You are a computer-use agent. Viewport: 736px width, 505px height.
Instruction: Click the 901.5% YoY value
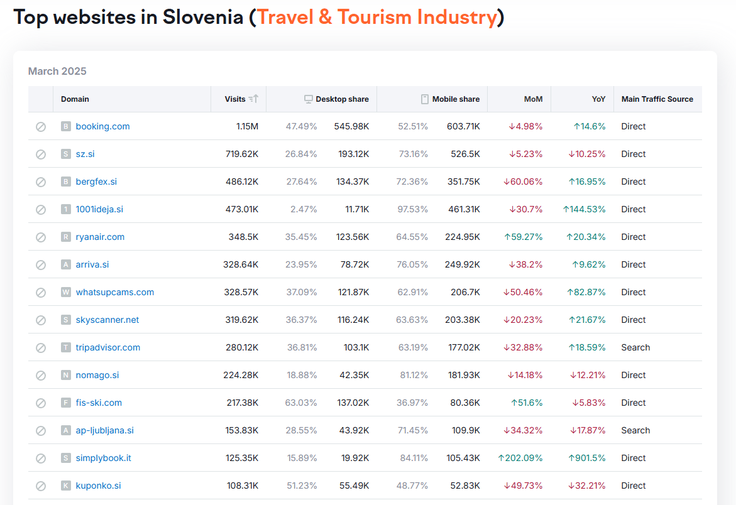587,458
